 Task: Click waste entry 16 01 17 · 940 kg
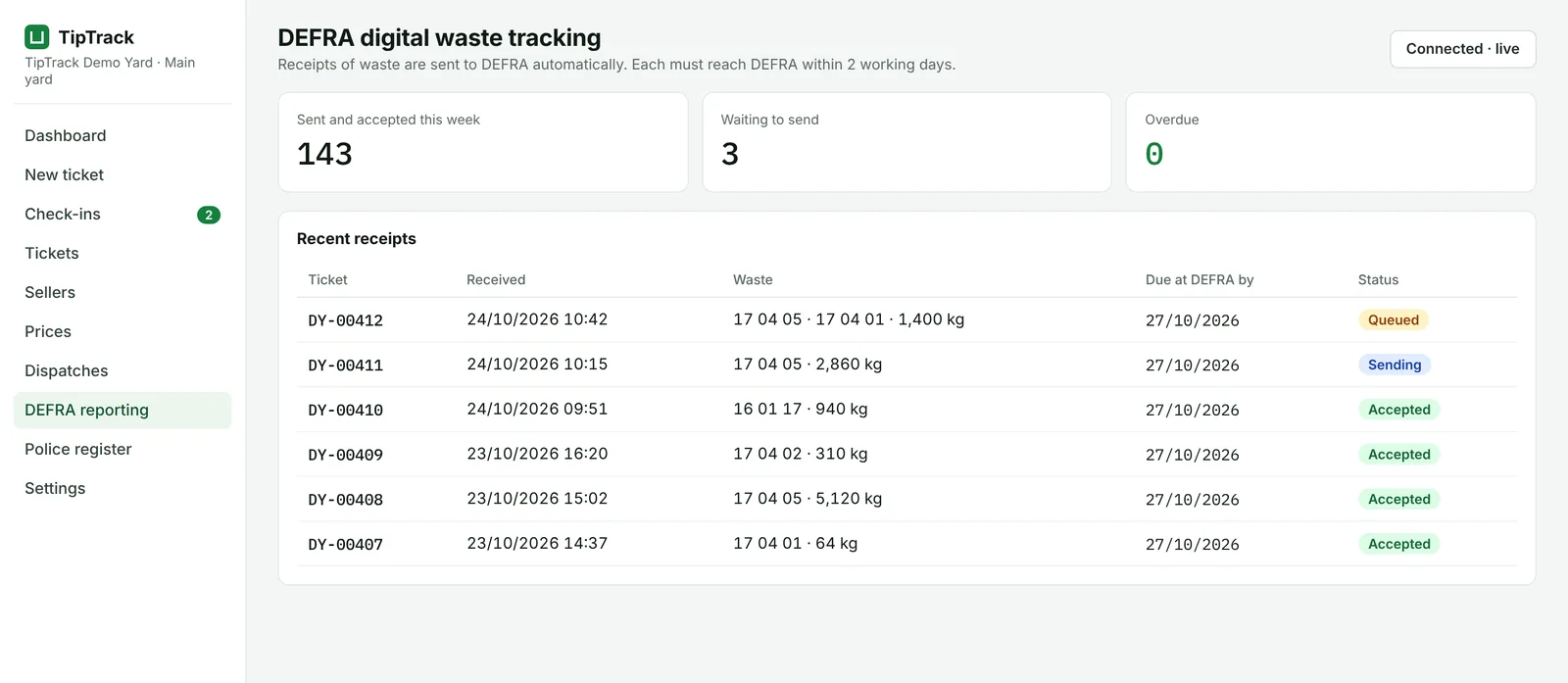point(801,410)
